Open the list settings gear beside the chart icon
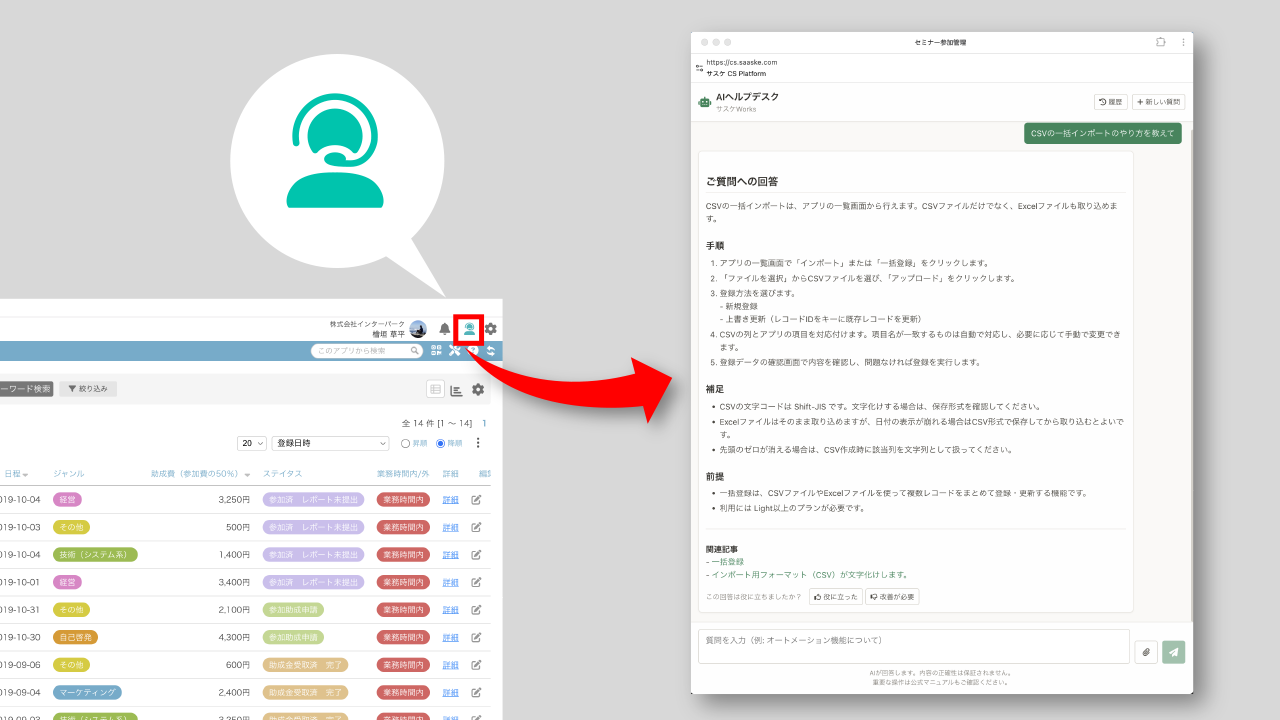Image resolution: width=1280 pixels, height=720 pixels. point(478,390)
